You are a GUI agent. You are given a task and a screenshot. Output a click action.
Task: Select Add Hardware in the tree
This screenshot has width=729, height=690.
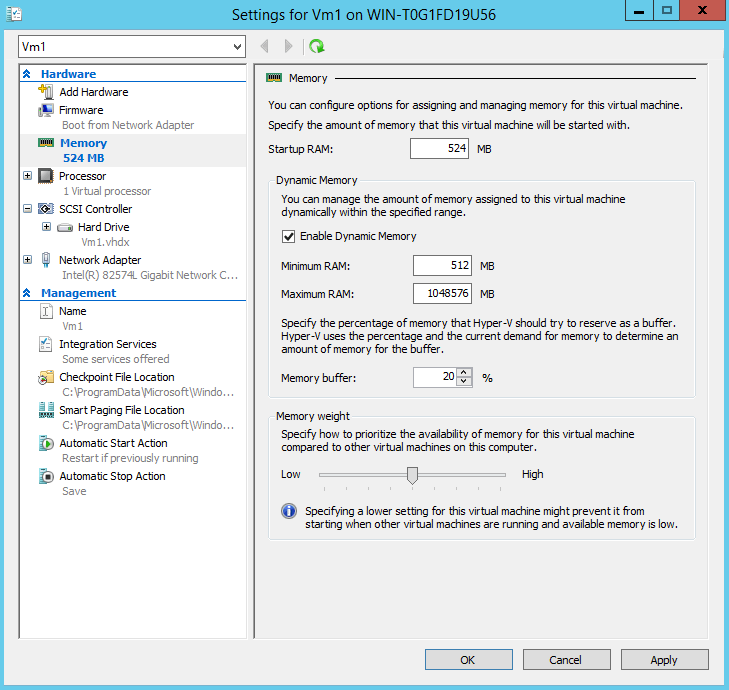click(x=93, y=92)
